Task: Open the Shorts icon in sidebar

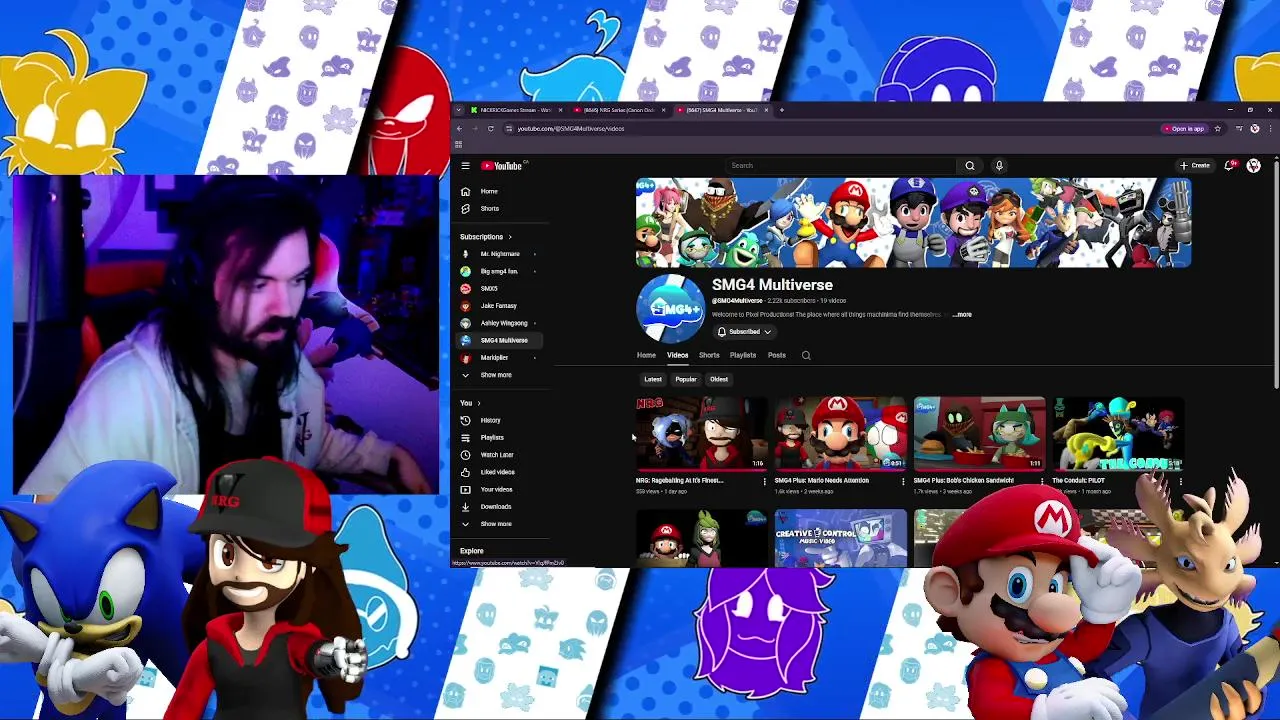Action: click(x=465, y=209)
